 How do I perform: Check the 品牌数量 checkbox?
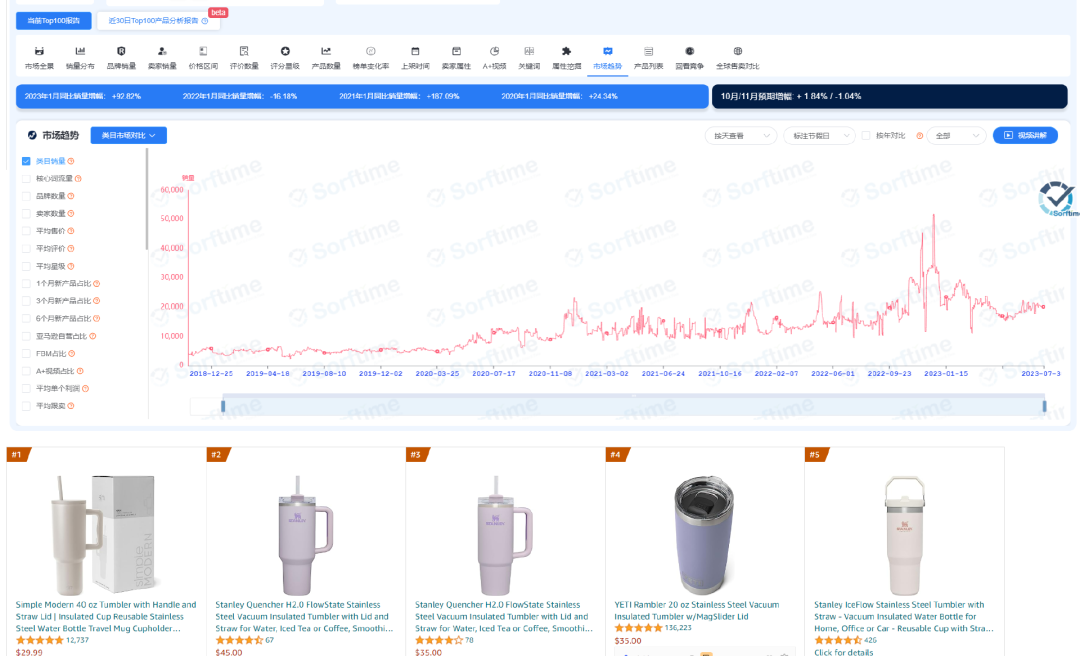26,196
